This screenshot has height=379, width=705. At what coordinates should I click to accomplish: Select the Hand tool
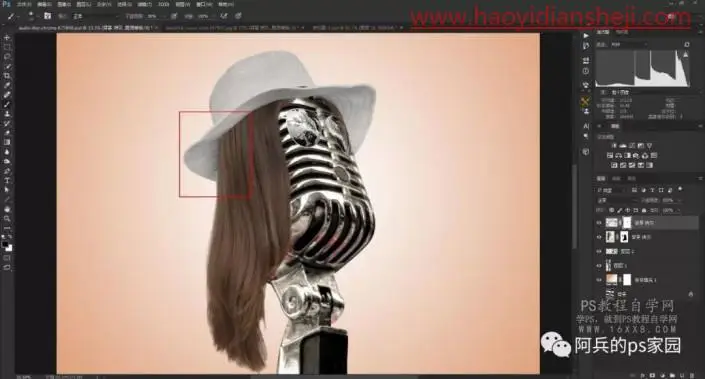7,209
